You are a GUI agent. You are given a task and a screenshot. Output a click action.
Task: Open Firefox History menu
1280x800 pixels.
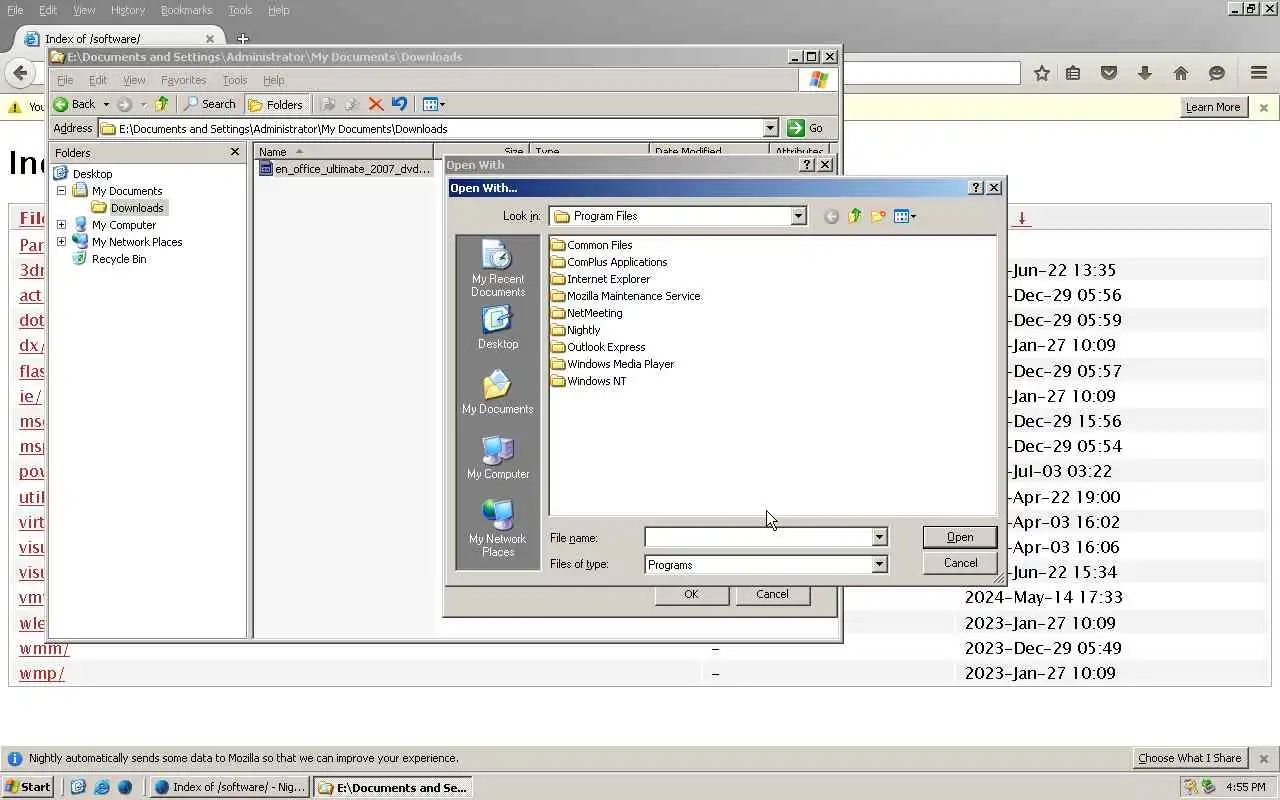[x=128, y=10]
